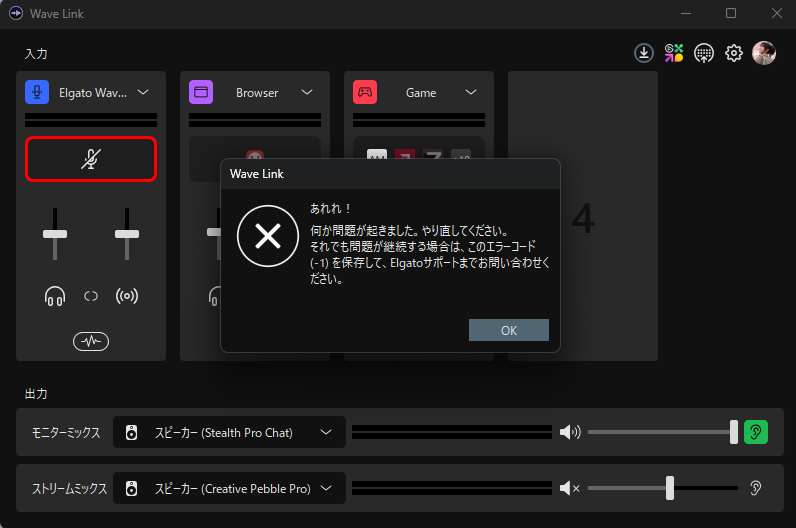
Task: Open the Elgato Marketplace colorful icon
Action: click(674, 53)
